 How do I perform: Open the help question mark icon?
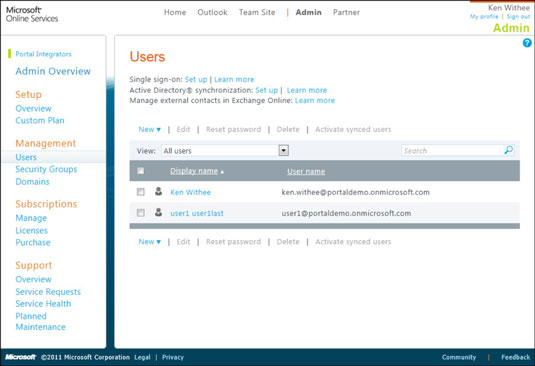527,43
